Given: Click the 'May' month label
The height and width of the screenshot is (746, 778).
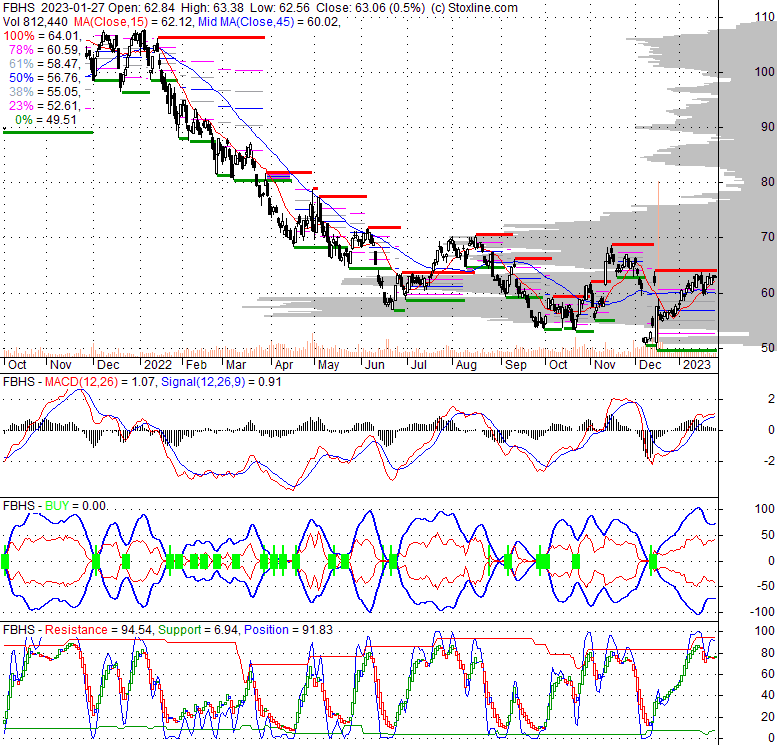Looking at the screenshot, I should coord(328,365).
